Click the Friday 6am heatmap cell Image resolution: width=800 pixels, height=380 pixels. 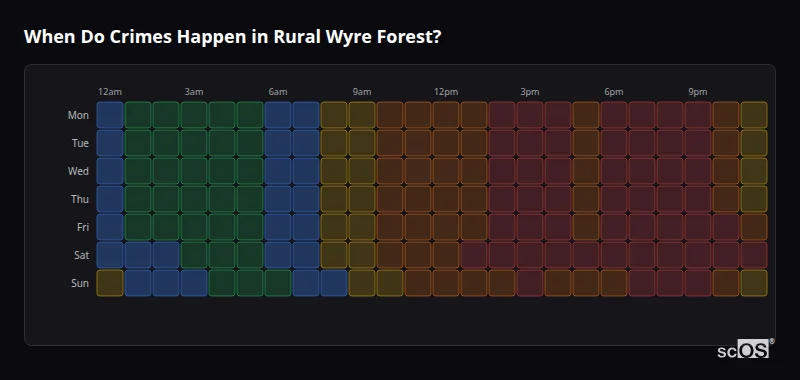click(x=278, y=227)
